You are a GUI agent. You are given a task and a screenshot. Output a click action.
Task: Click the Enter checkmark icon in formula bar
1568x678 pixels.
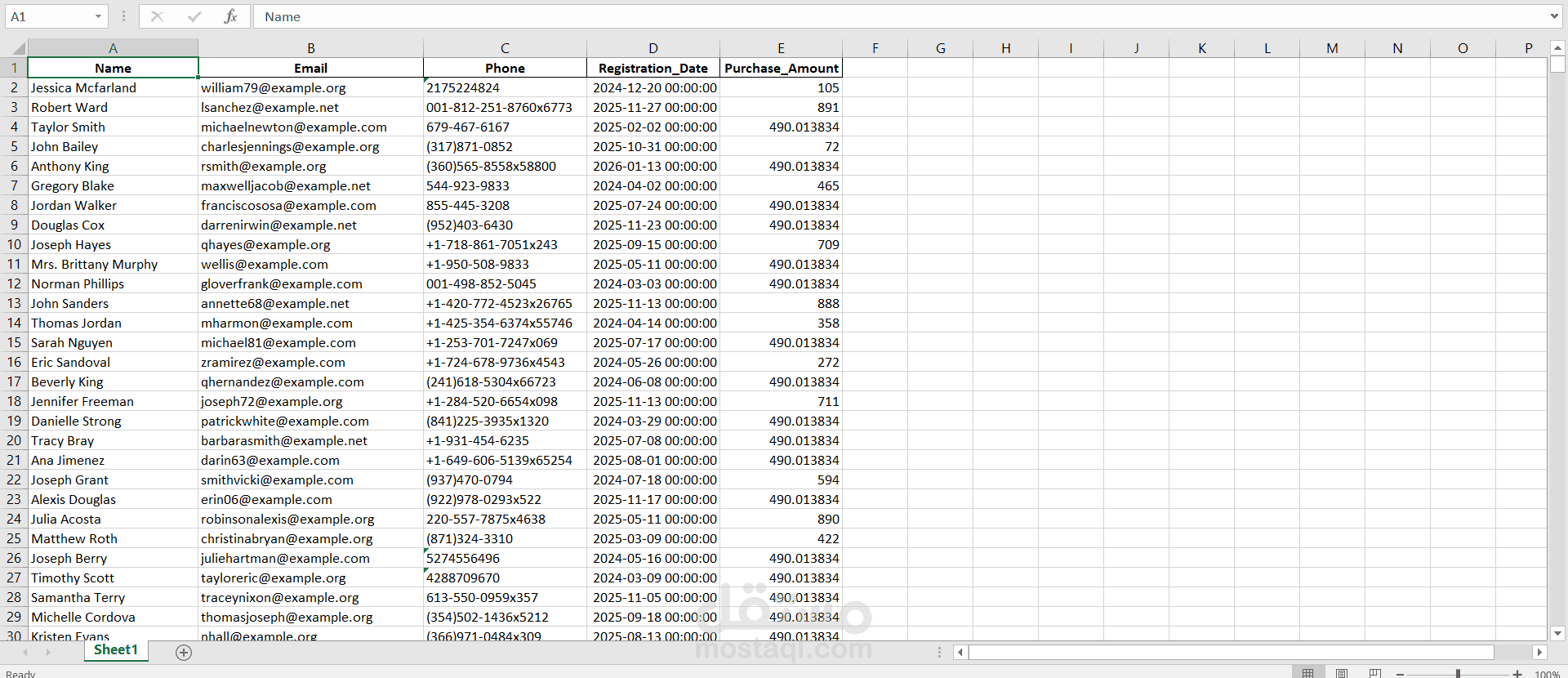pyautogui.click(x=194, y=16)
